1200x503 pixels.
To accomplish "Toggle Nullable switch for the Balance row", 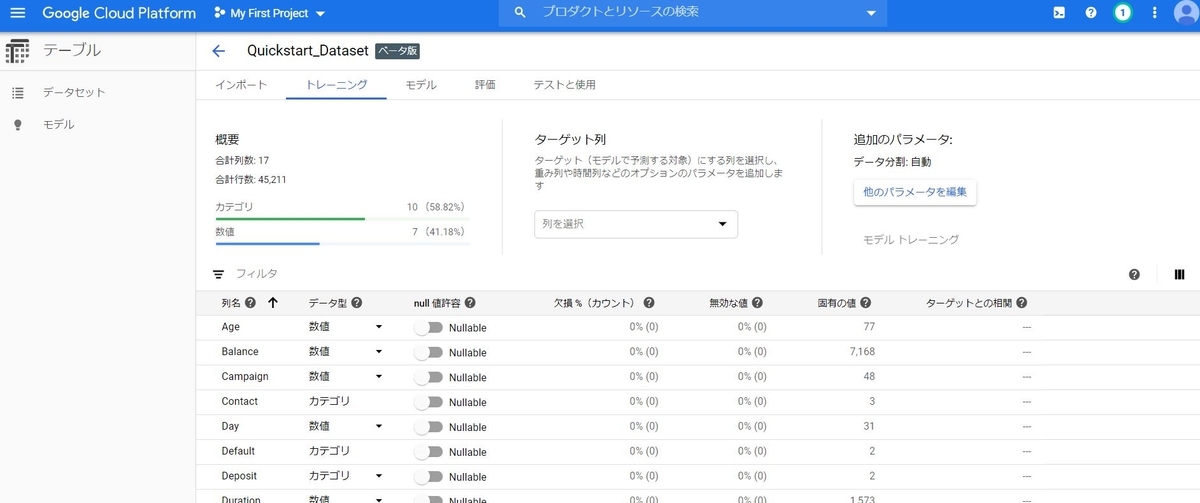I will point(429,352).
